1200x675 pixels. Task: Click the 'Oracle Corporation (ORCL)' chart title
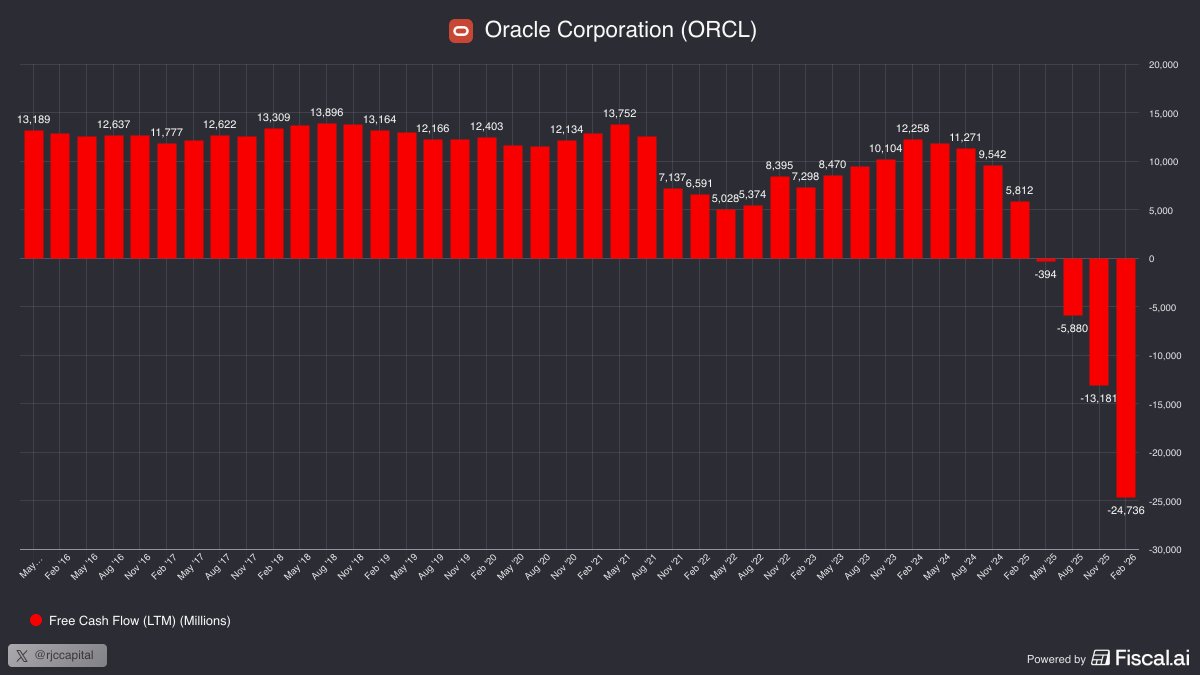[x=620, y=30]
